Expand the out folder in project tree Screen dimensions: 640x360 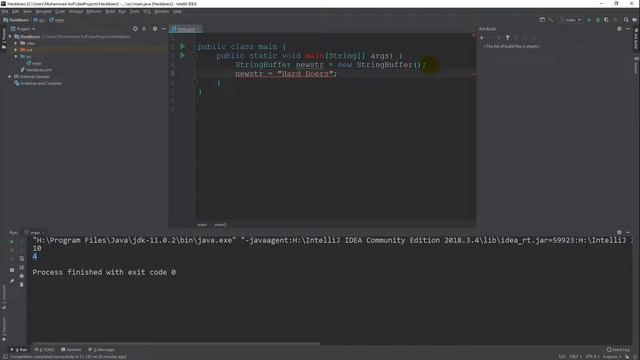(16, 50)
